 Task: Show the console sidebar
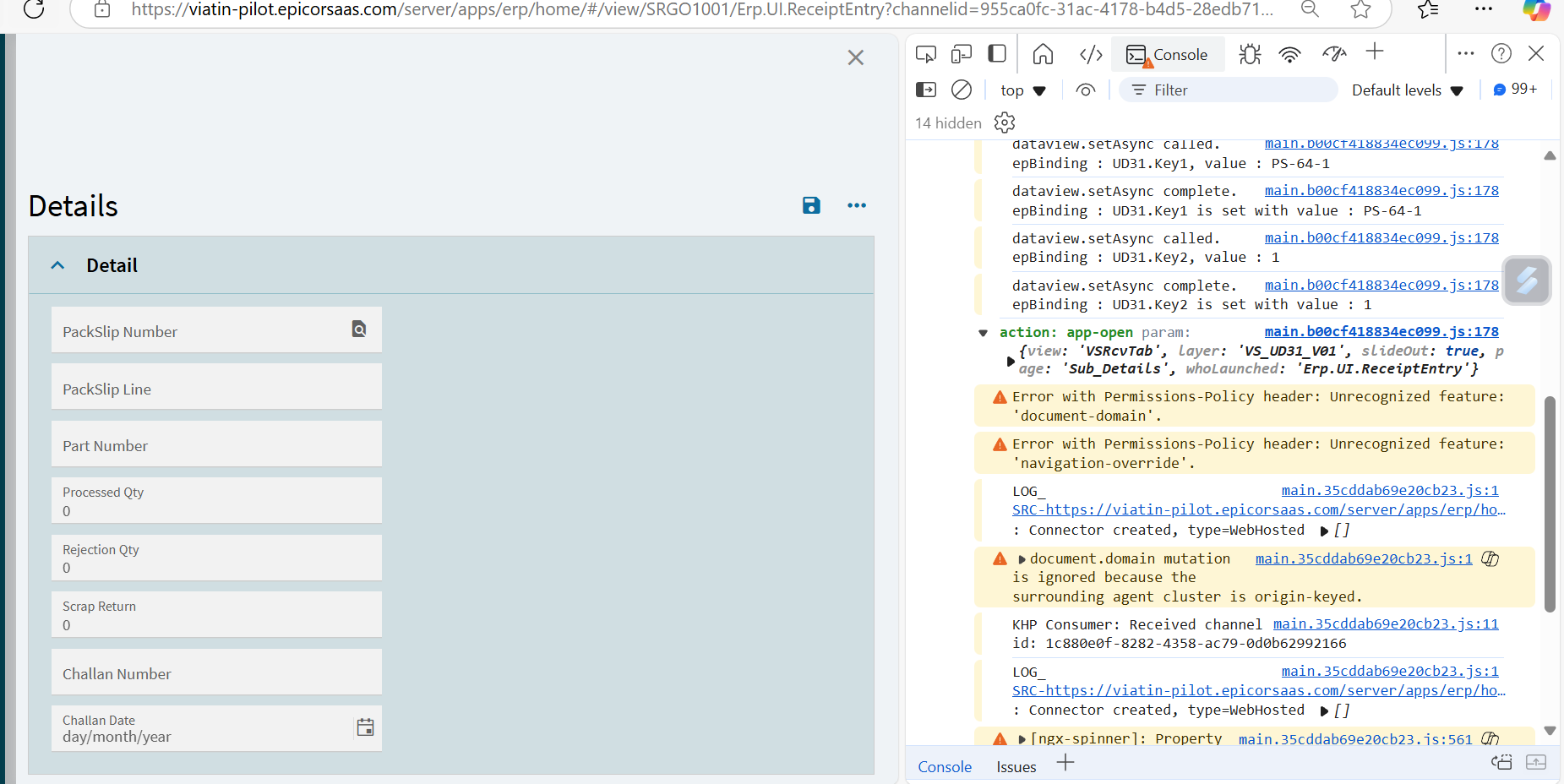(x=926, y=90)
